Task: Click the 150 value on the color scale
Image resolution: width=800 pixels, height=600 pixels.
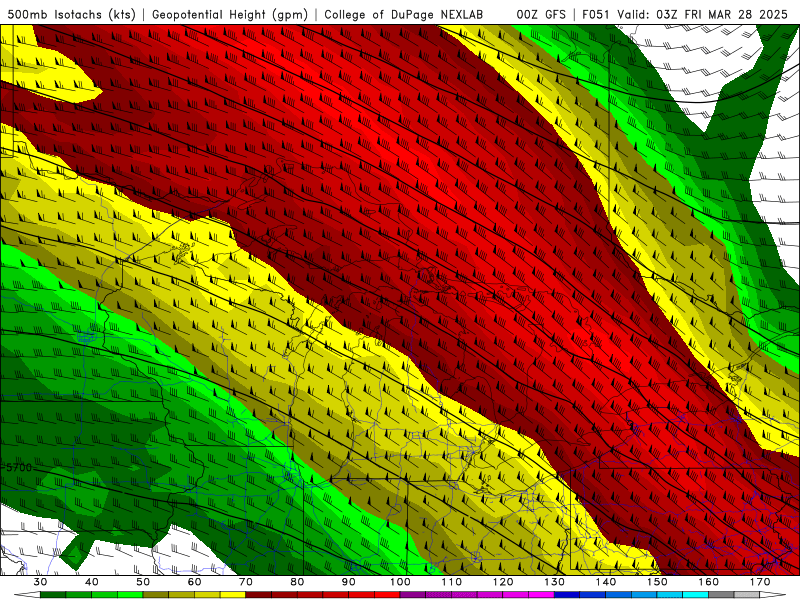Action: point(657,582)
